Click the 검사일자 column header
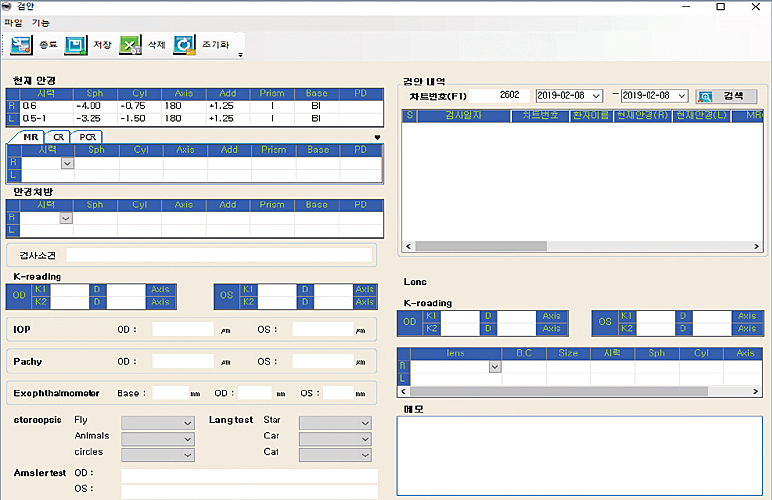This screenshot has width=772, height=500. point(464,116)
